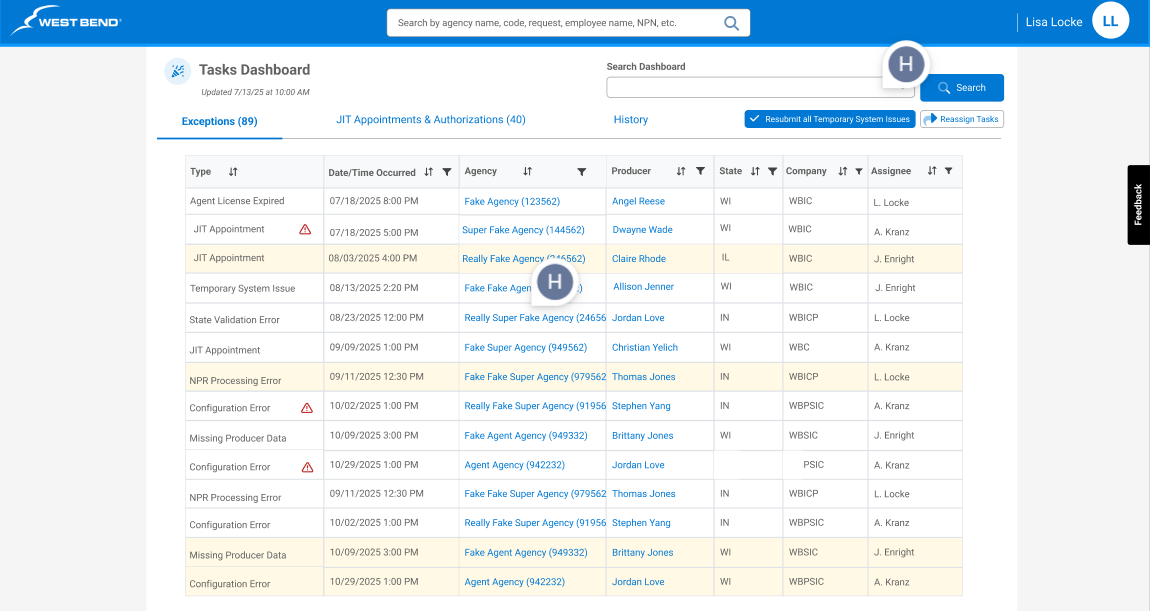Toggle the Producer column filter
This screenshot has width=1150, height=611.
click(x=701, y=171)
